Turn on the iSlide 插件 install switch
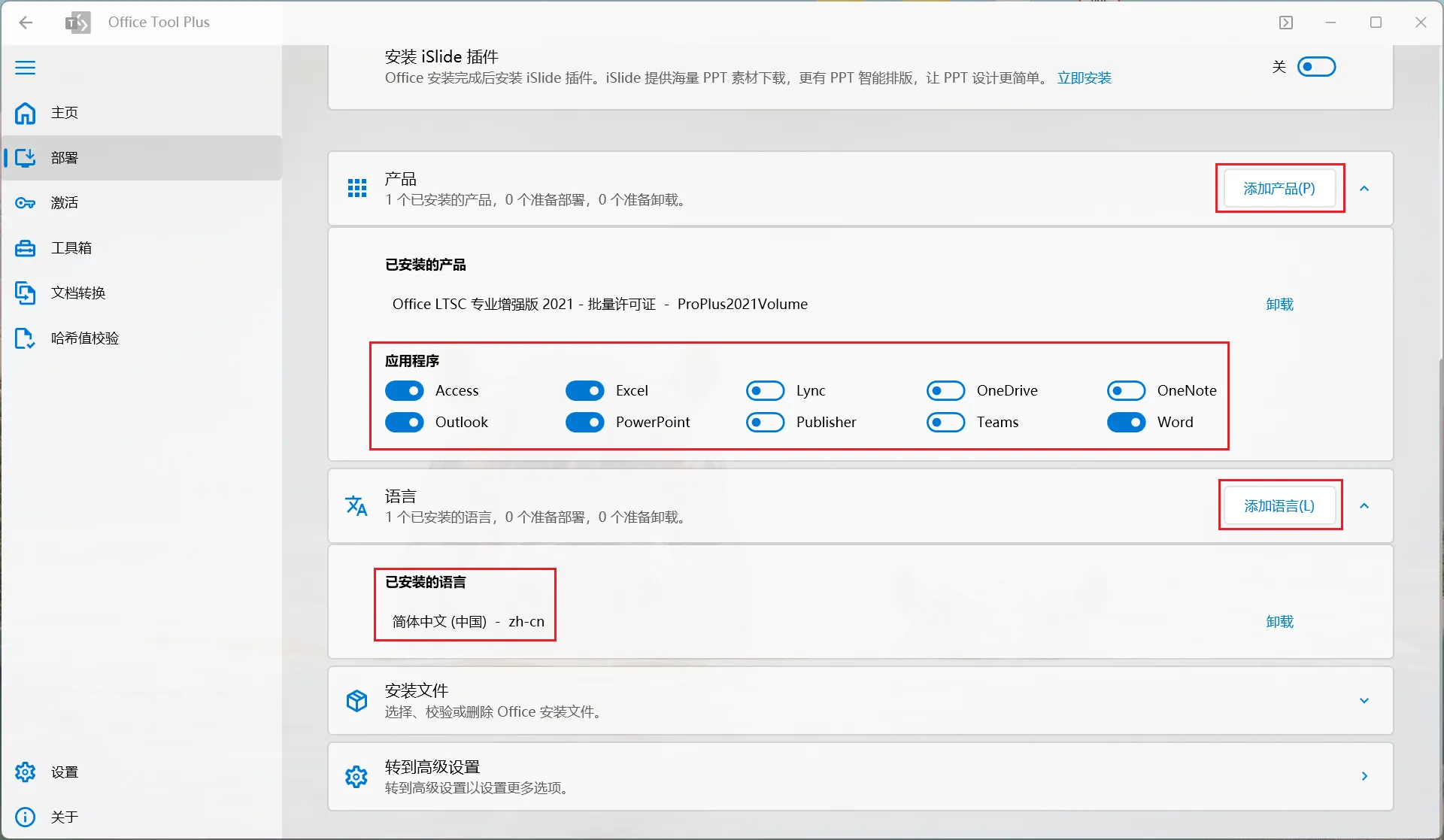The image size is (1444, 840). click(1317, 66)
